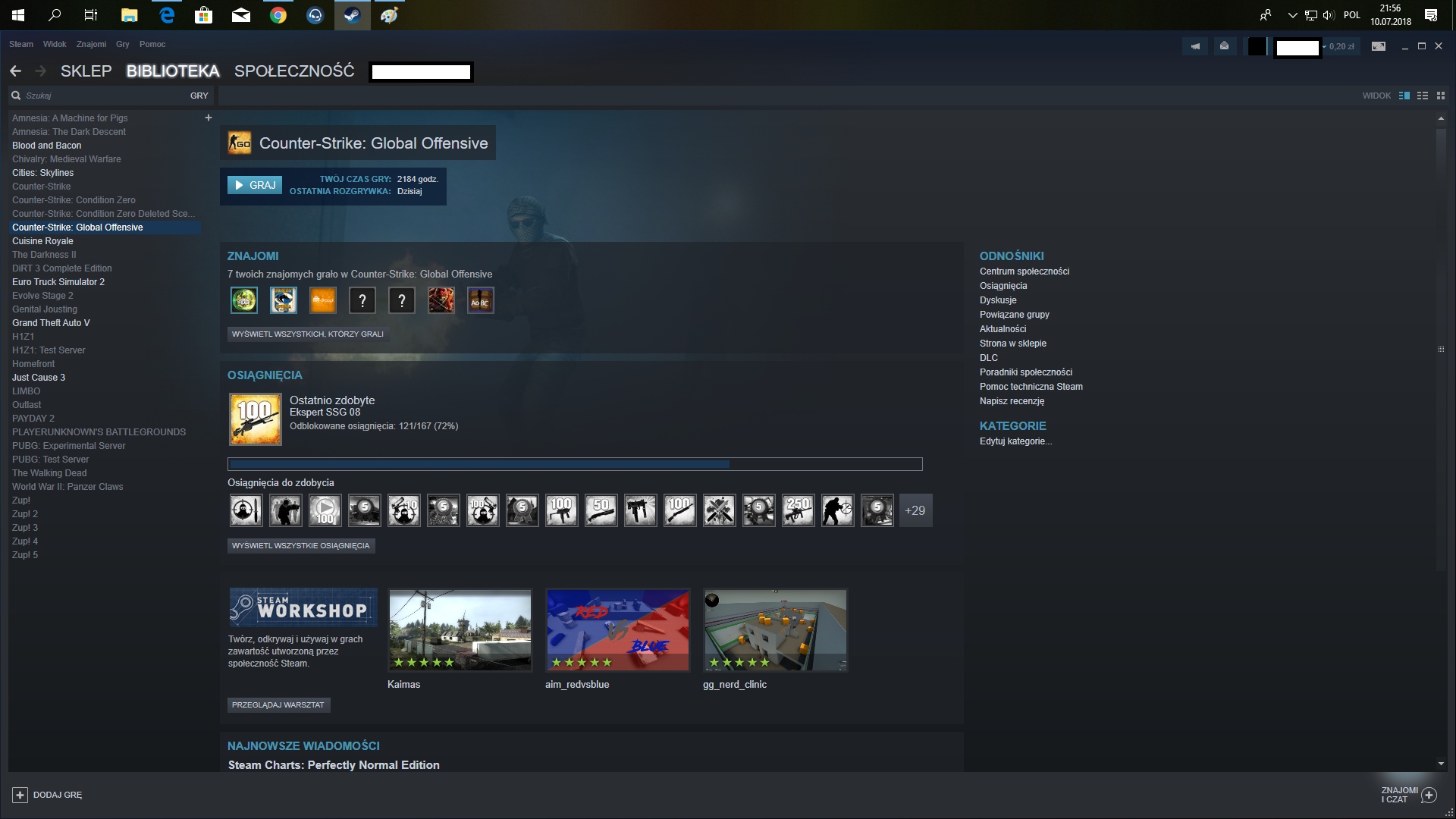Open Microsoft Edge from the taskbar

167,15
